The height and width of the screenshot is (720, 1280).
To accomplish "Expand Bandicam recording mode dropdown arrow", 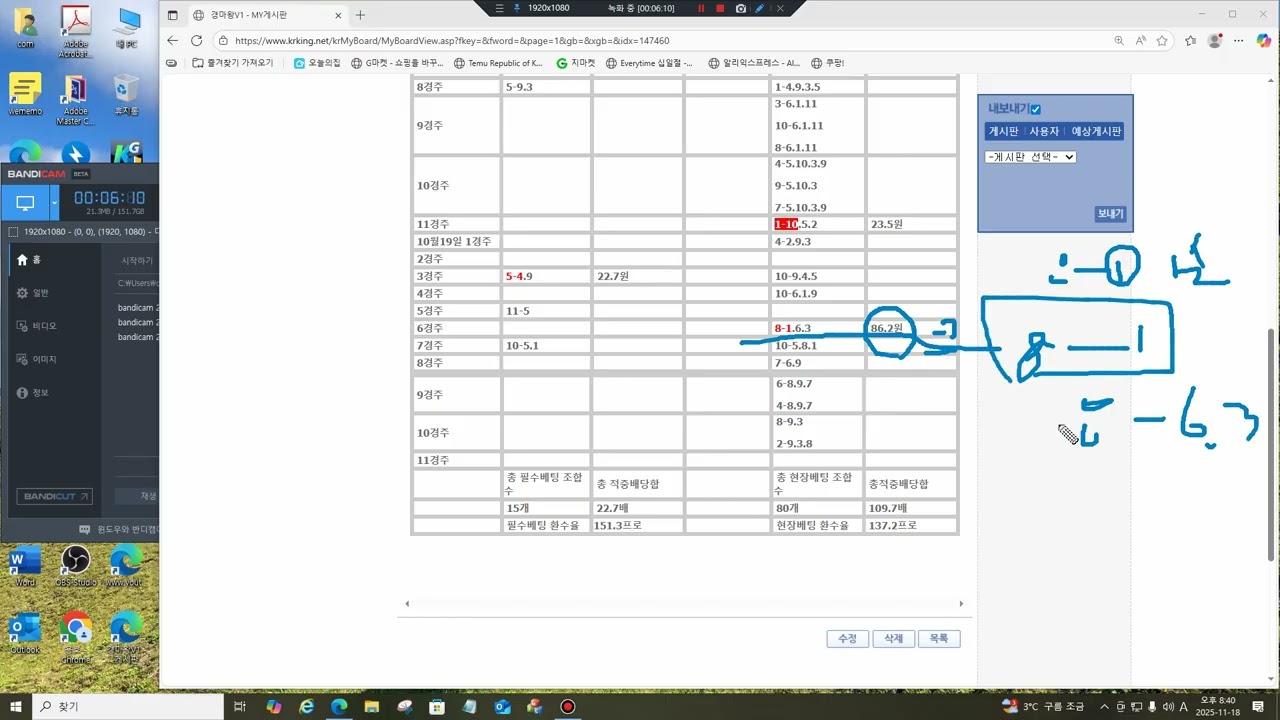I will point(55,203).
